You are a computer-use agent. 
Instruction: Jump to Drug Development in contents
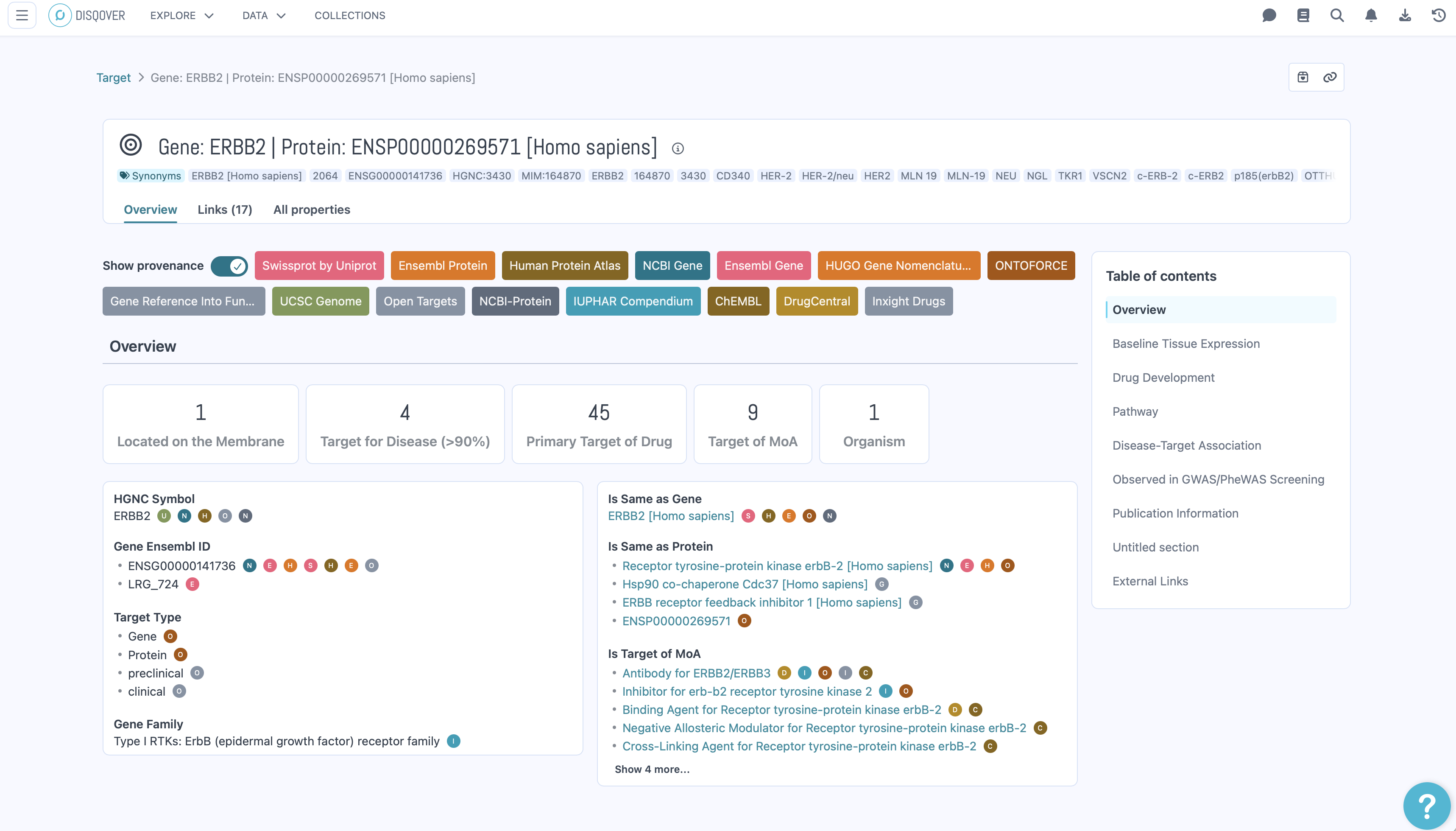point(1163,378)
